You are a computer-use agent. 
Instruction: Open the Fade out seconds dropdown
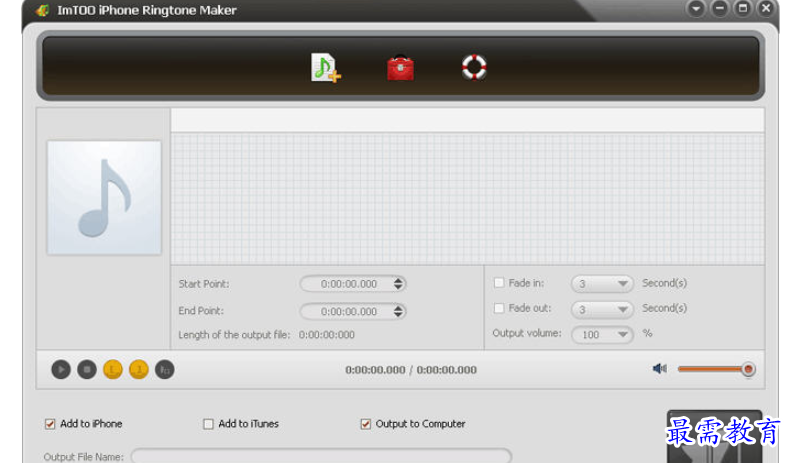602,309
